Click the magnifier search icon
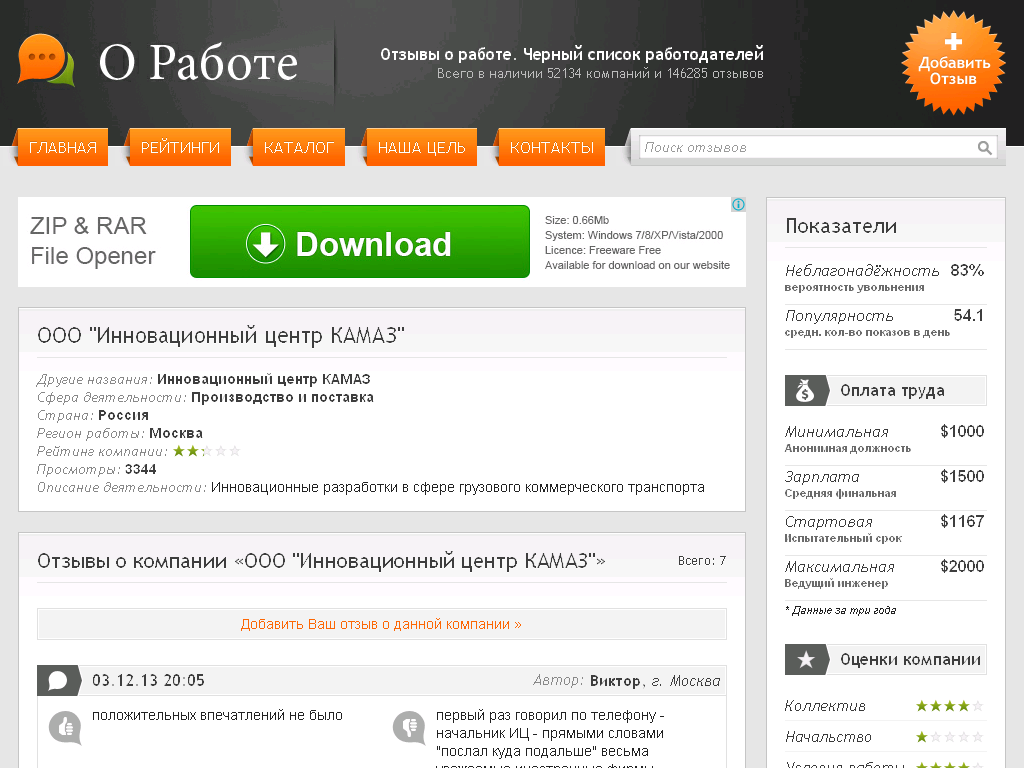The image size is (1024, 768). click(984, 148)
